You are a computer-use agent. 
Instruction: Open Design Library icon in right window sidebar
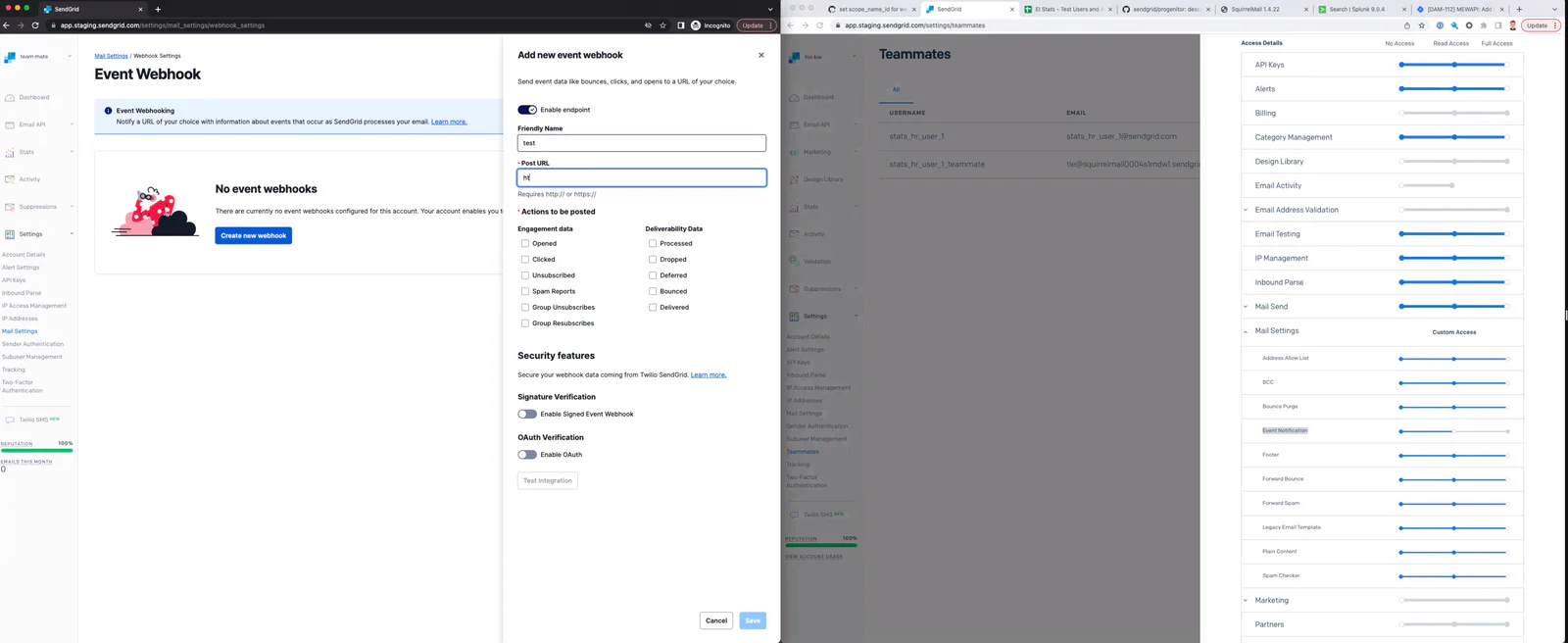point(794,179)
